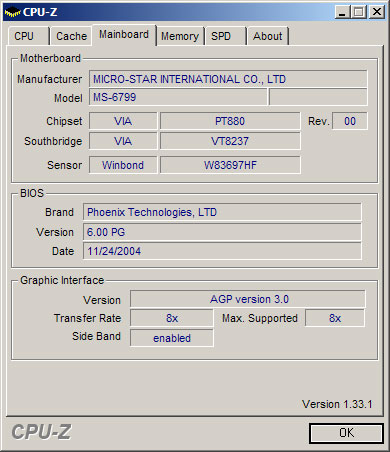The width and height of the screenshot is (390, 452).
Task: Click the MS-6799 model field
Action: click(178, 97)
